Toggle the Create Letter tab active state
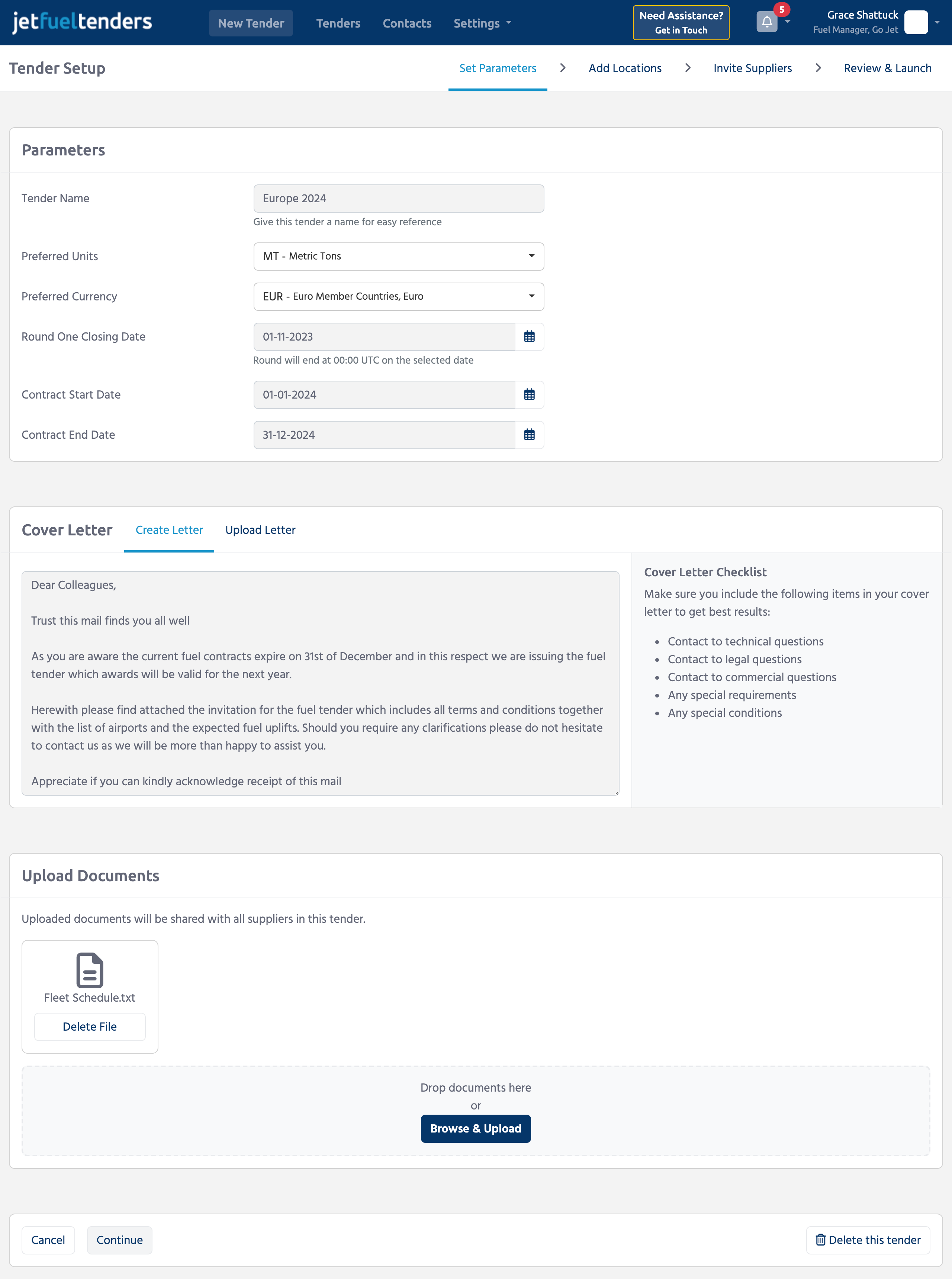Screen dimensions: 952x1279 [168, 530]
